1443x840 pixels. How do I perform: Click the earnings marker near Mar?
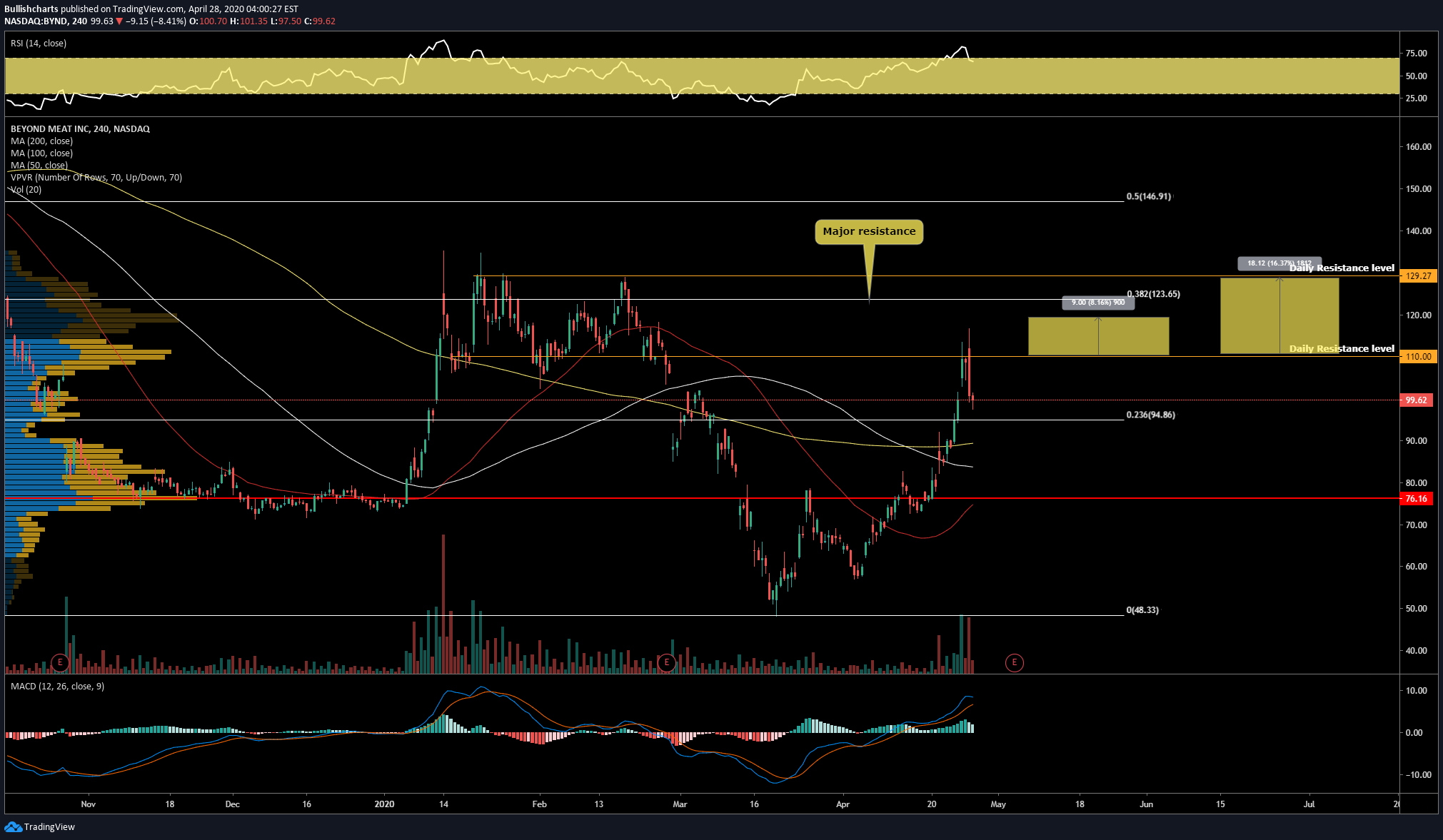(666, 663)
